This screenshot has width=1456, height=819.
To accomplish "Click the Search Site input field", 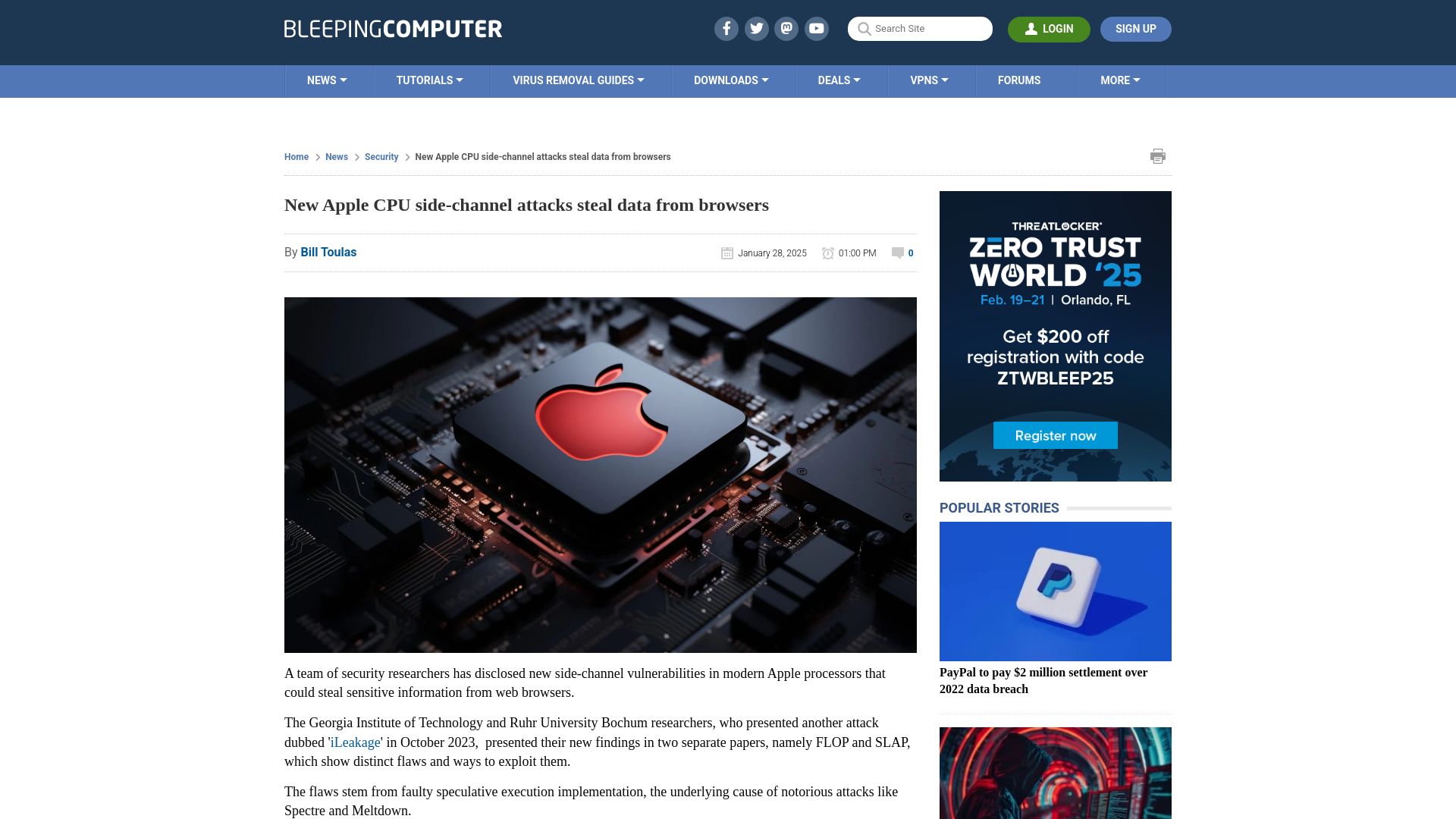I will click(x=920, y=29).
